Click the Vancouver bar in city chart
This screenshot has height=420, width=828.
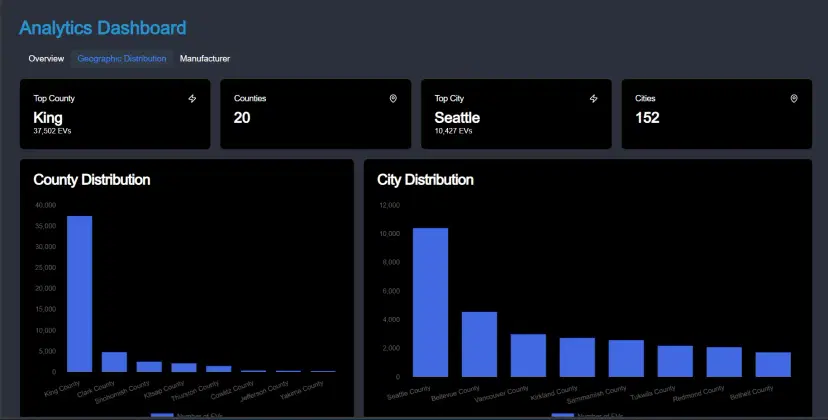point(528,355)
